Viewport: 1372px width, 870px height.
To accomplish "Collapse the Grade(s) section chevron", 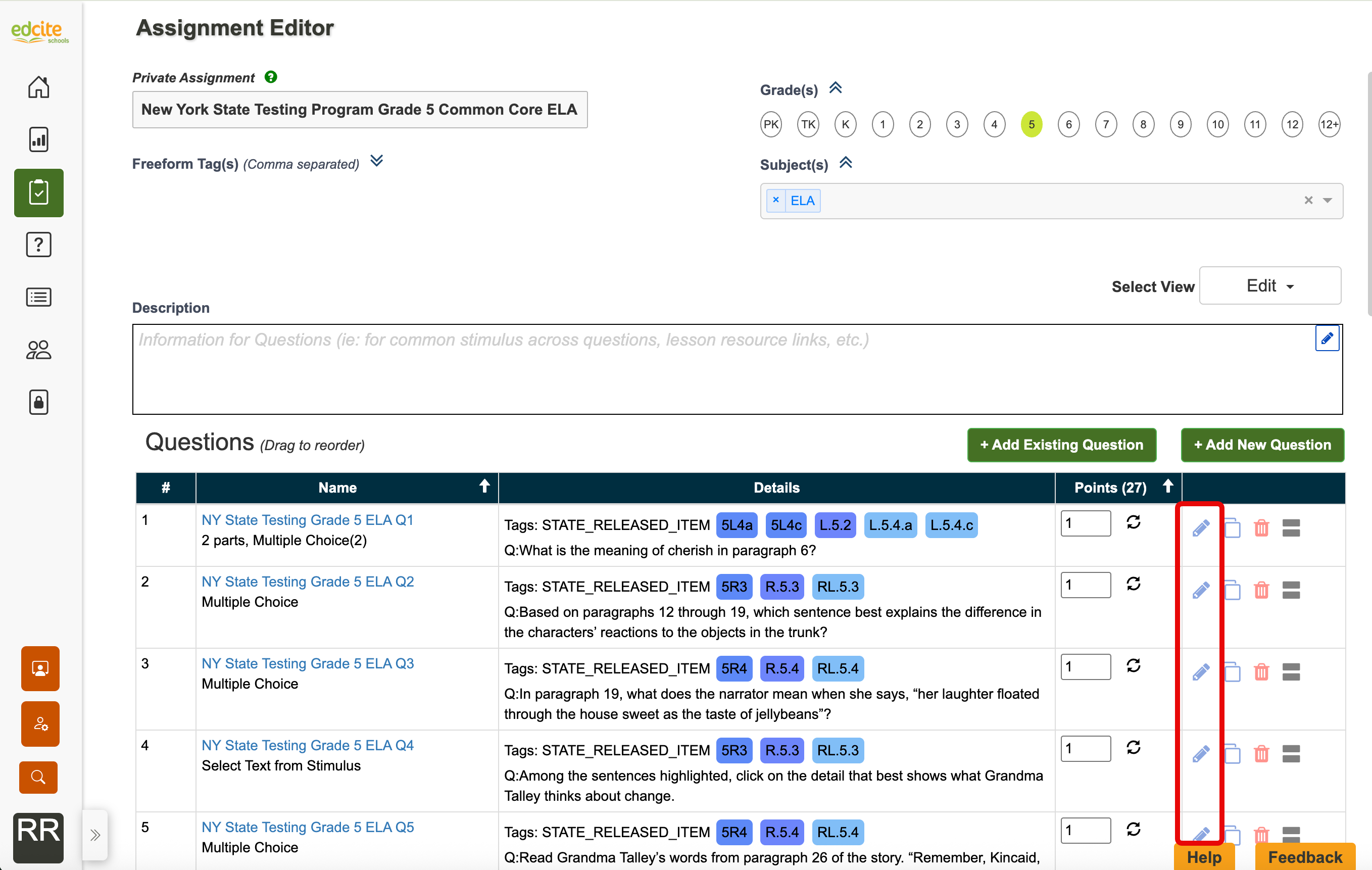I will pyautogui.click(x=836, y=88).
